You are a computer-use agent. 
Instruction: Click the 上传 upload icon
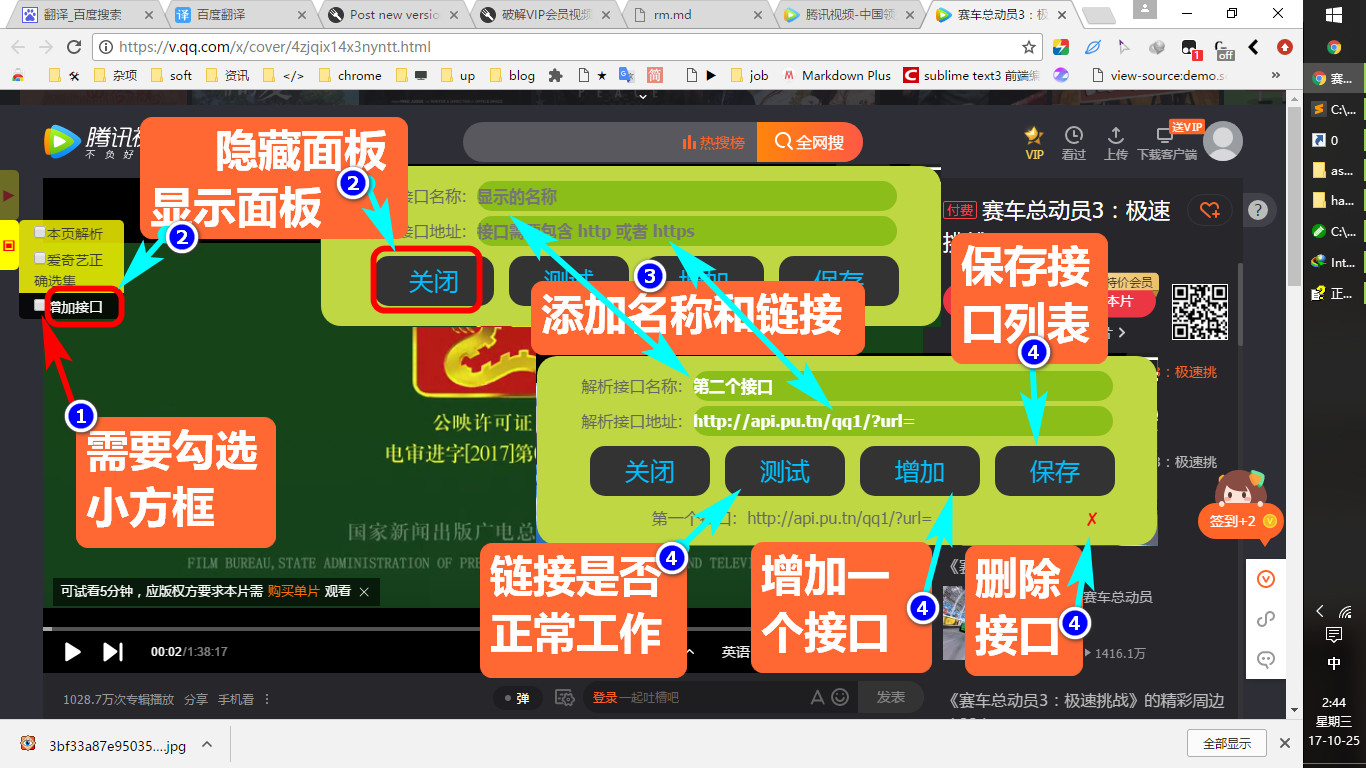1116,142
